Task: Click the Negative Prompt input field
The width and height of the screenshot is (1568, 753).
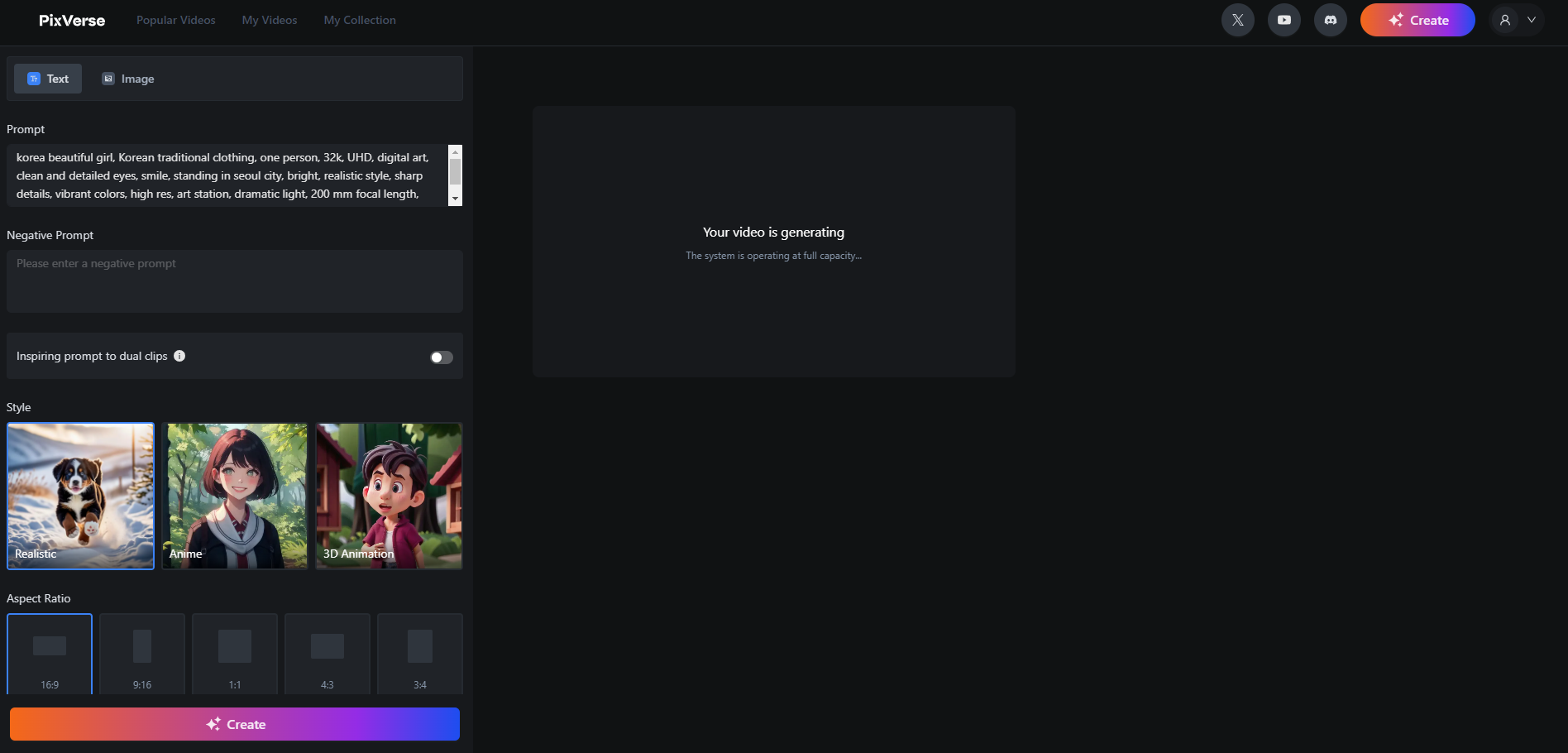Action: coord(235,281)
